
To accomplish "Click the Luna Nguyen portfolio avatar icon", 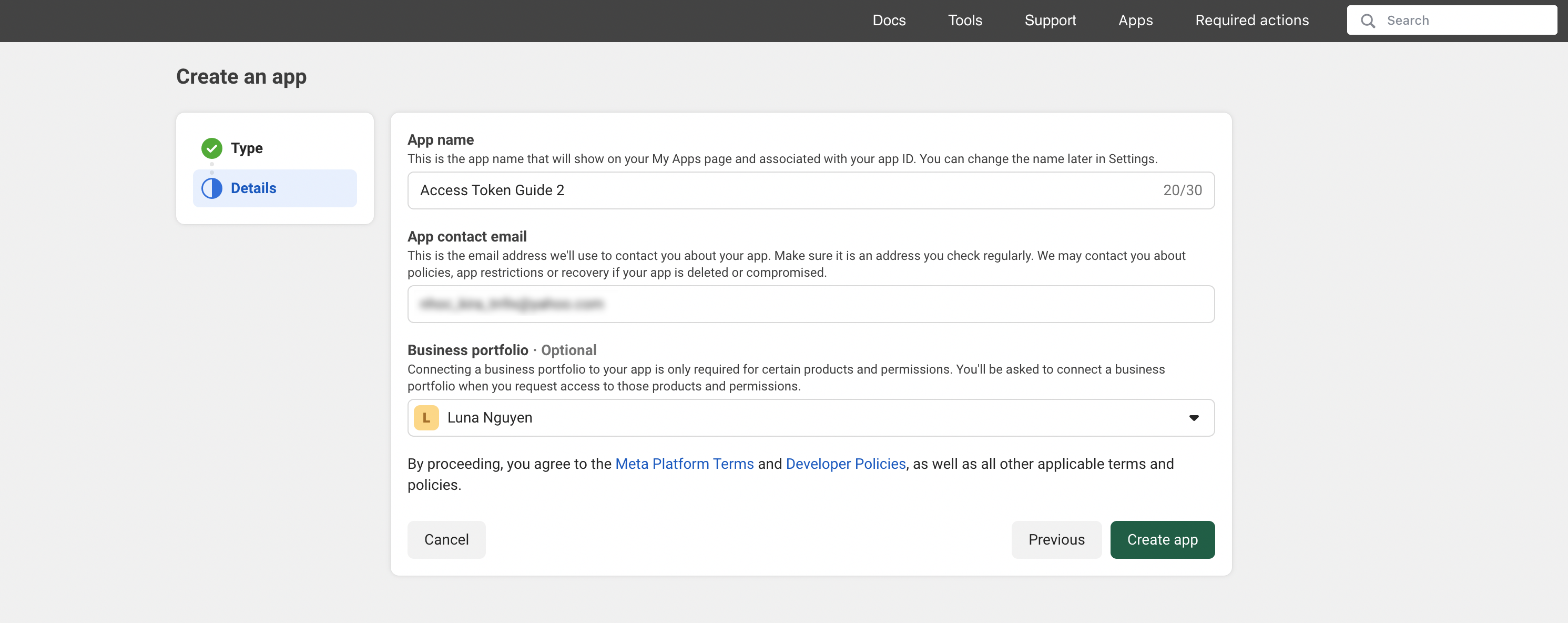I will pyautogui.click(x=426, y=418).
